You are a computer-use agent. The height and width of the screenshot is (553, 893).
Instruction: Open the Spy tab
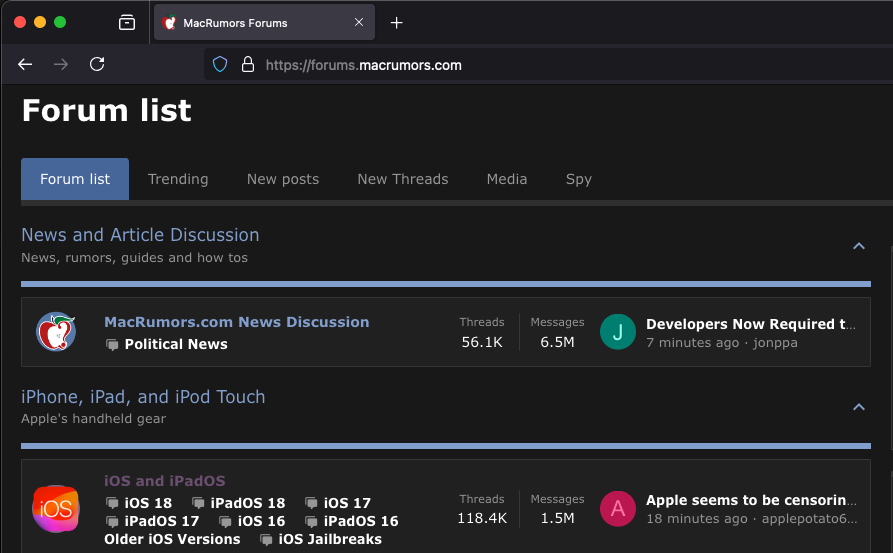579,179
